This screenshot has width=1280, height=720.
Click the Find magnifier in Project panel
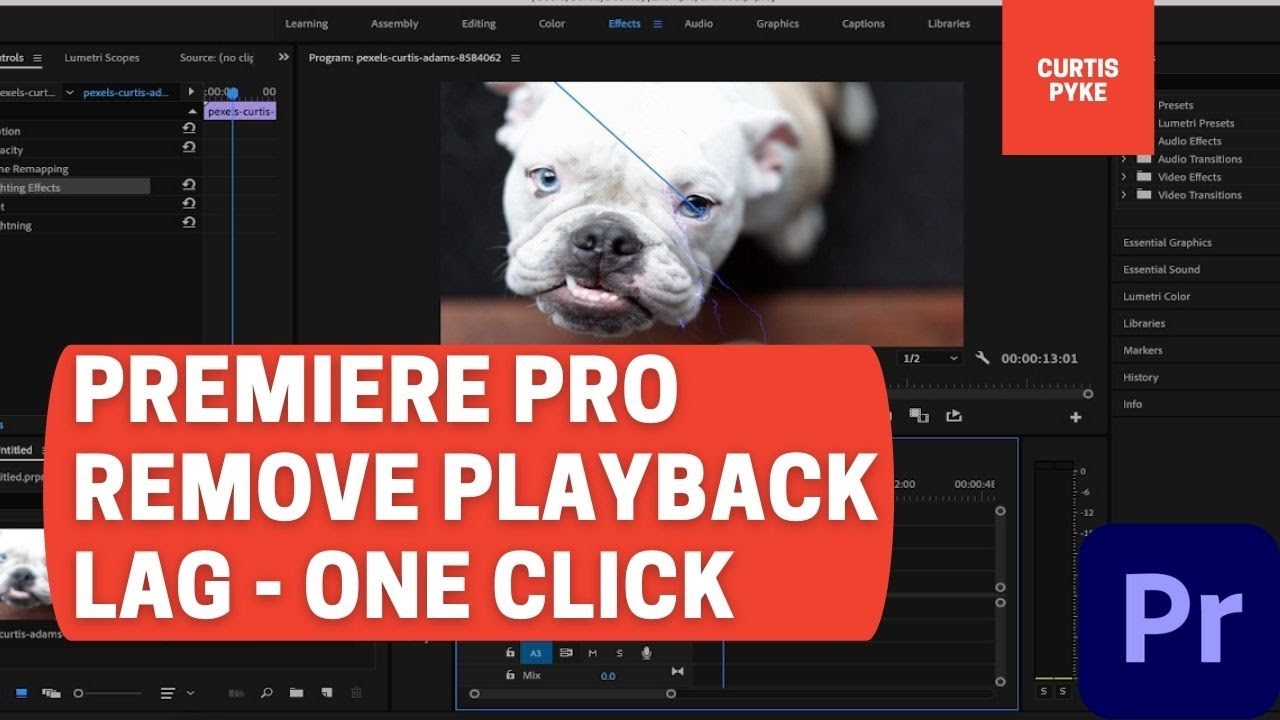266,692
